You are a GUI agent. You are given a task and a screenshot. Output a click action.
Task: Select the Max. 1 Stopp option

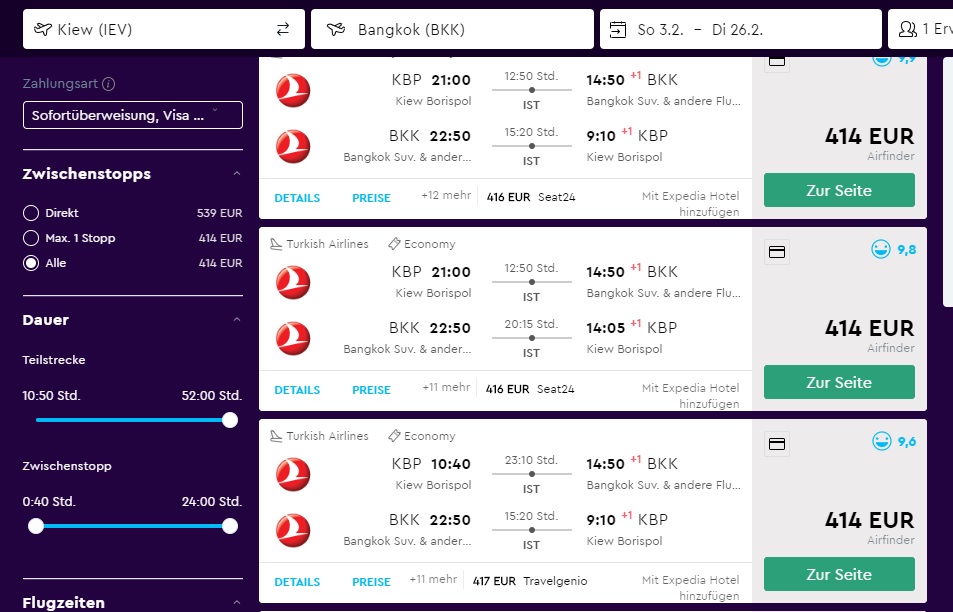[31, 238]
